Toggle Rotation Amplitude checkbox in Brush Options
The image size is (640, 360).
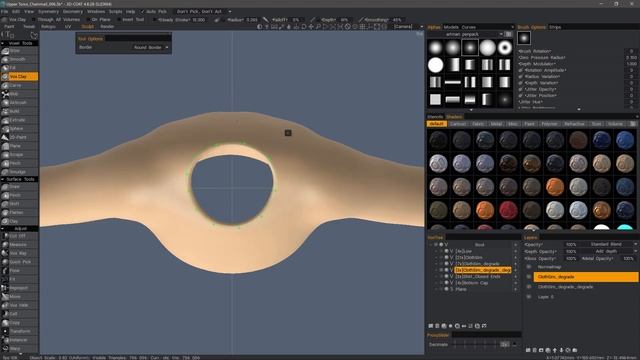pos(520,70)
